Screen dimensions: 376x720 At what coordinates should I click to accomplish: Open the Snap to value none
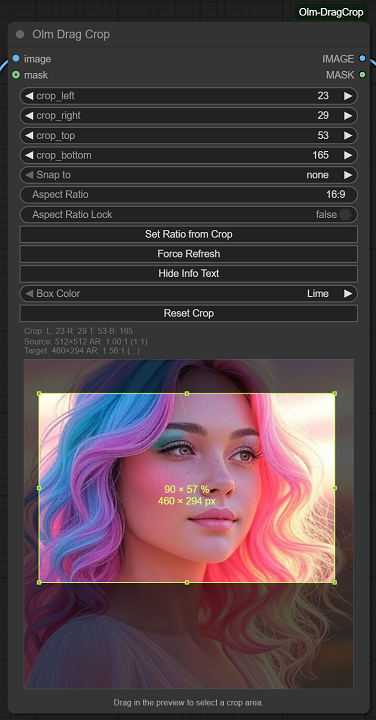[317, 175]
